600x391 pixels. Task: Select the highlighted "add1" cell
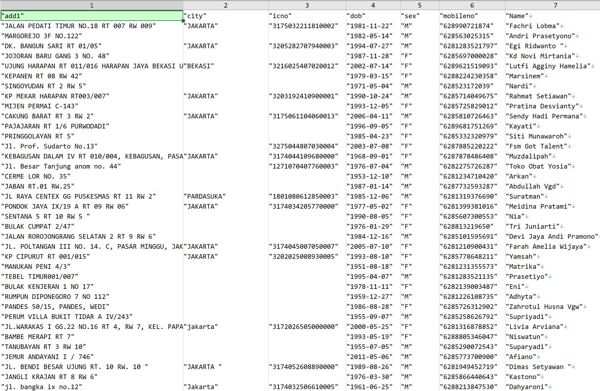(91, 16)
